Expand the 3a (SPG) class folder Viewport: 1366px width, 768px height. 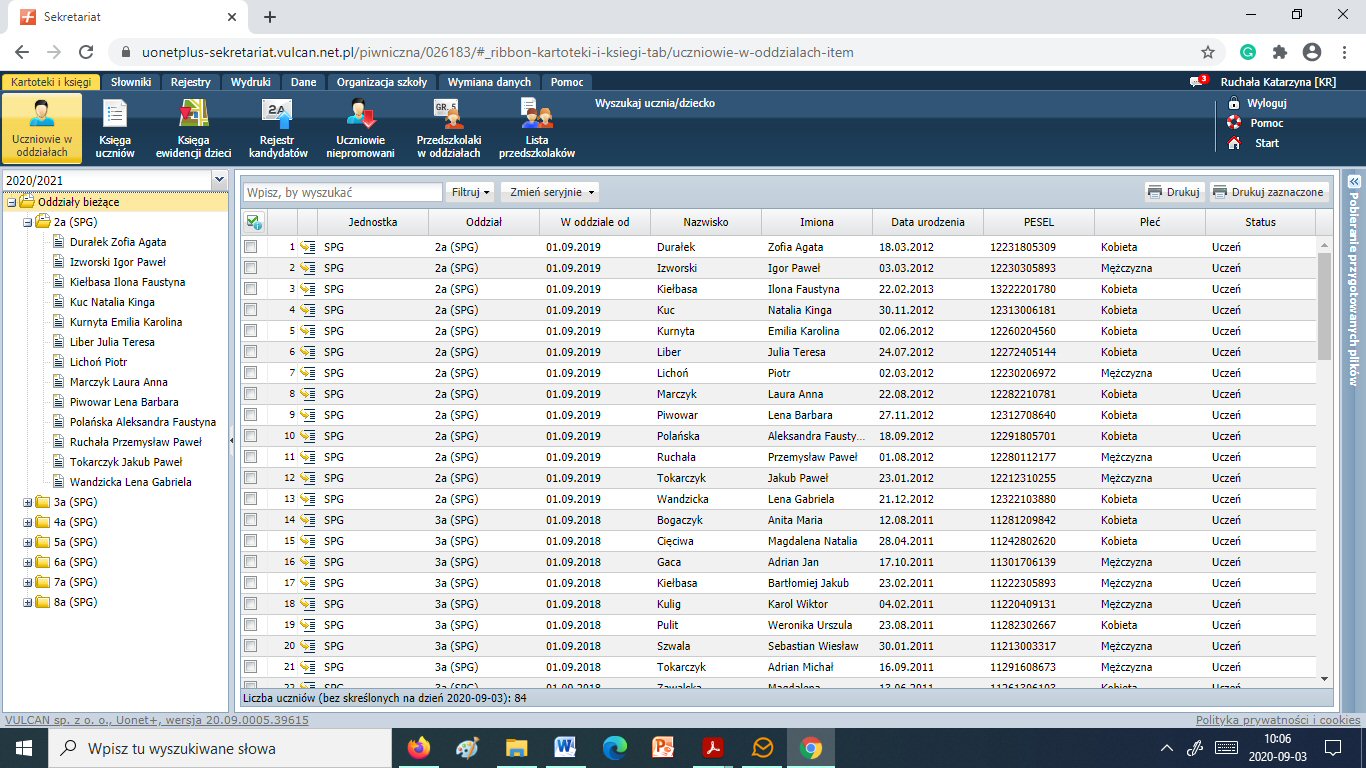point(28,502)
